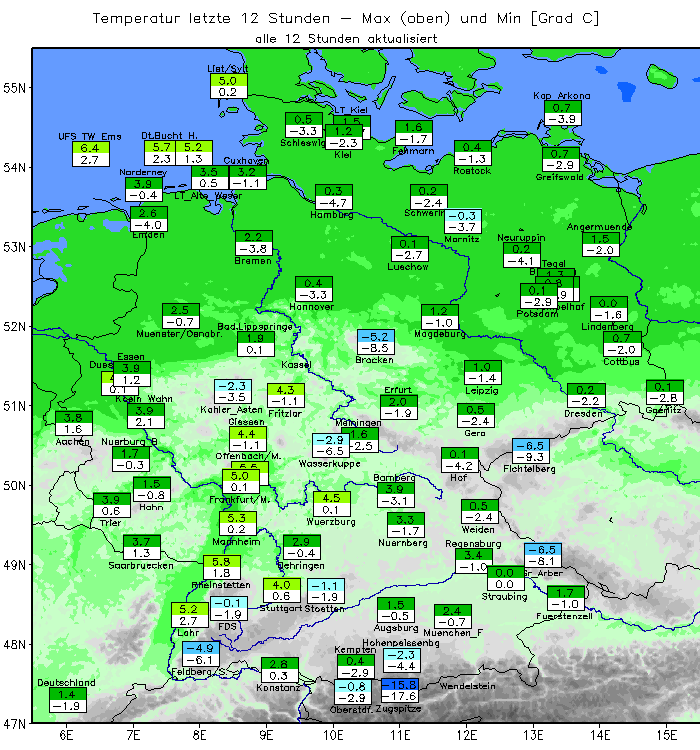Screen dimensions: 700x750
Task: Click the Weiden station label
Action: pyautogui.click(x=478, y=530)
